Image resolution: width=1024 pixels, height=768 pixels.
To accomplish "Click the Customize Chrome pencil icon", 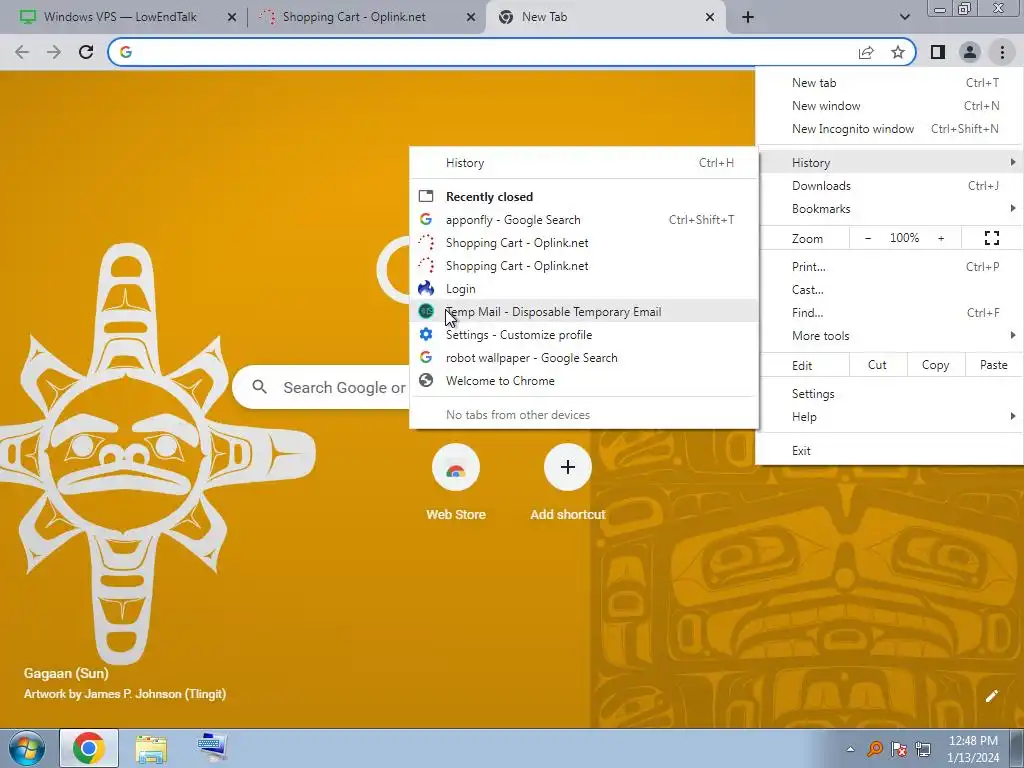I will pos(991,696).
